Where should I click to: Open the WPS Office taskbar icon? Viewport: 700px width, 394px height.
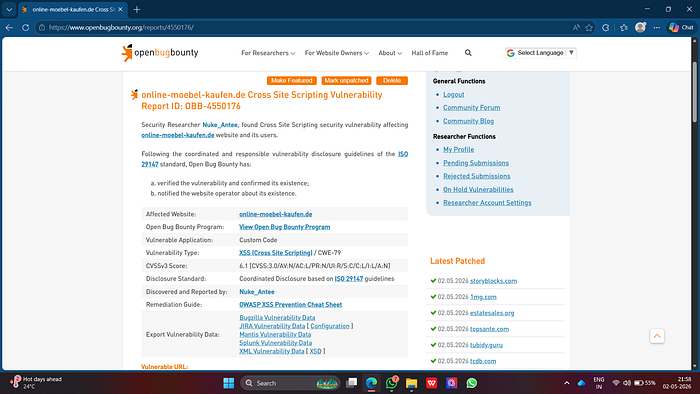pyautogui.click(x=431, y=383)
